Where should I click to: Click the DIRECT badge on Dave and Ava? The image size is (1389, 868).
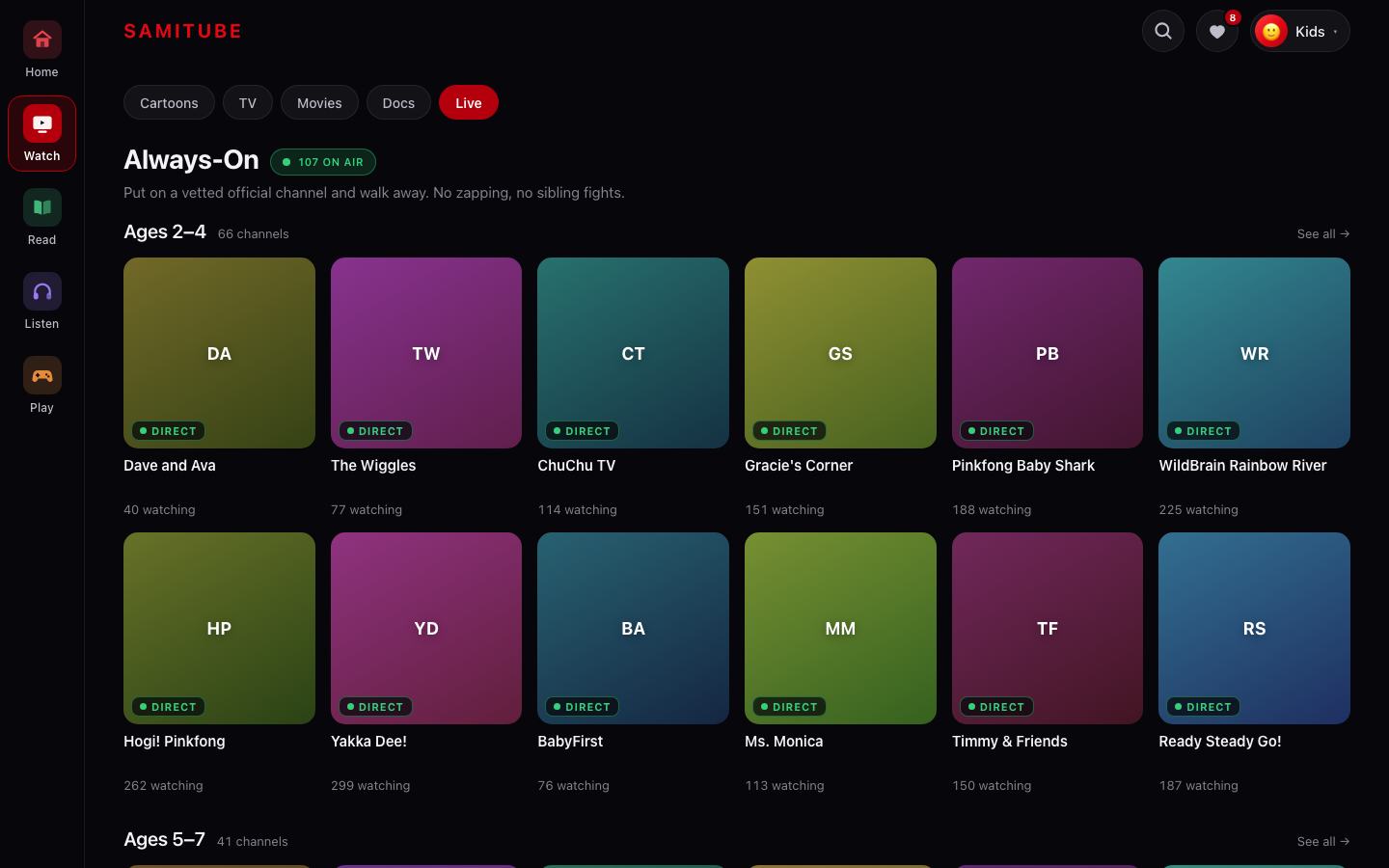click(x=168, y=431)
